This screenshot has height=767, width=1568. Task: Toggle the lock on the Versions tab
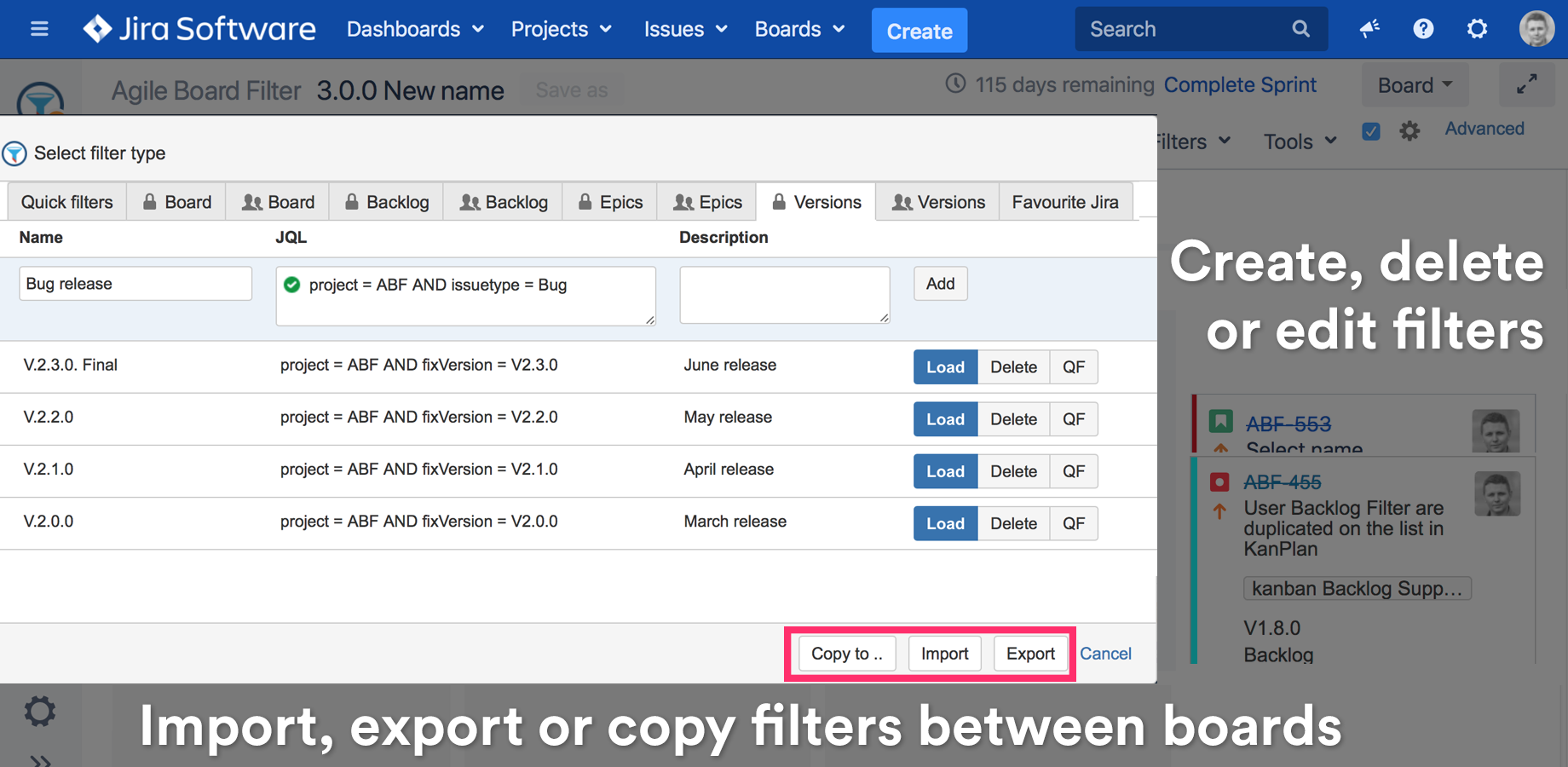(x=778, y=201)
